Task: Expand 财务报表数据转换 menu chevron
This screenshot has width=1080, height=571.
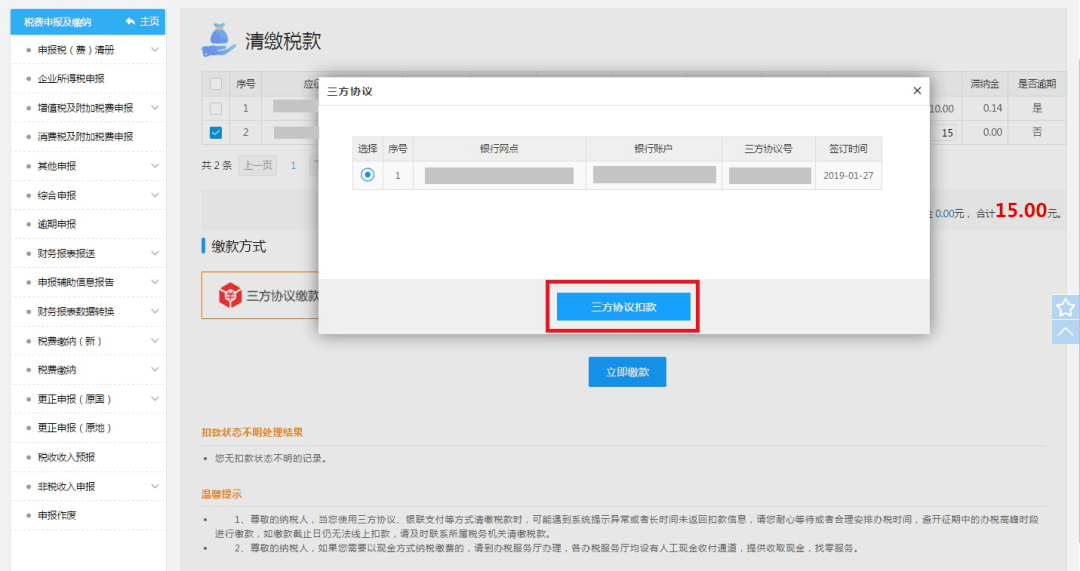Action: (155, 311)
